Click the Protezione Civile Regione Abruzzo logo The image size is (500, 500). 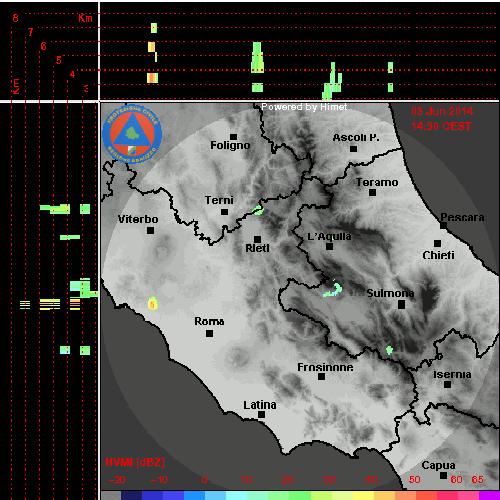(132, 135)
